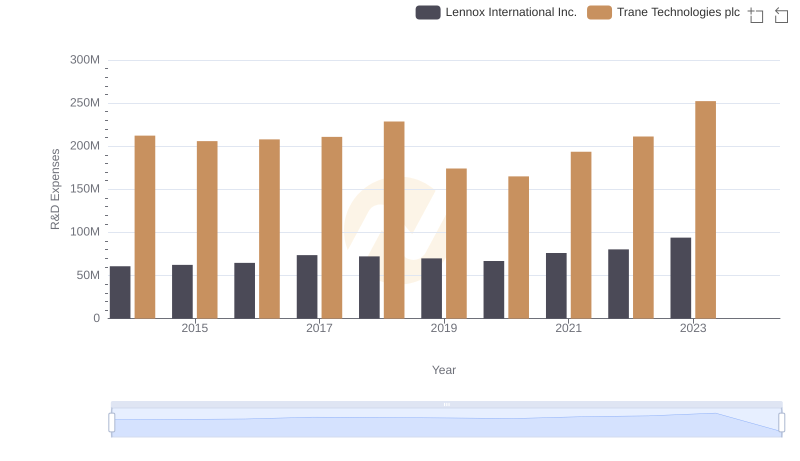Click the Lennox 2019 bar
800x461 pixels.
click(432, 288)
